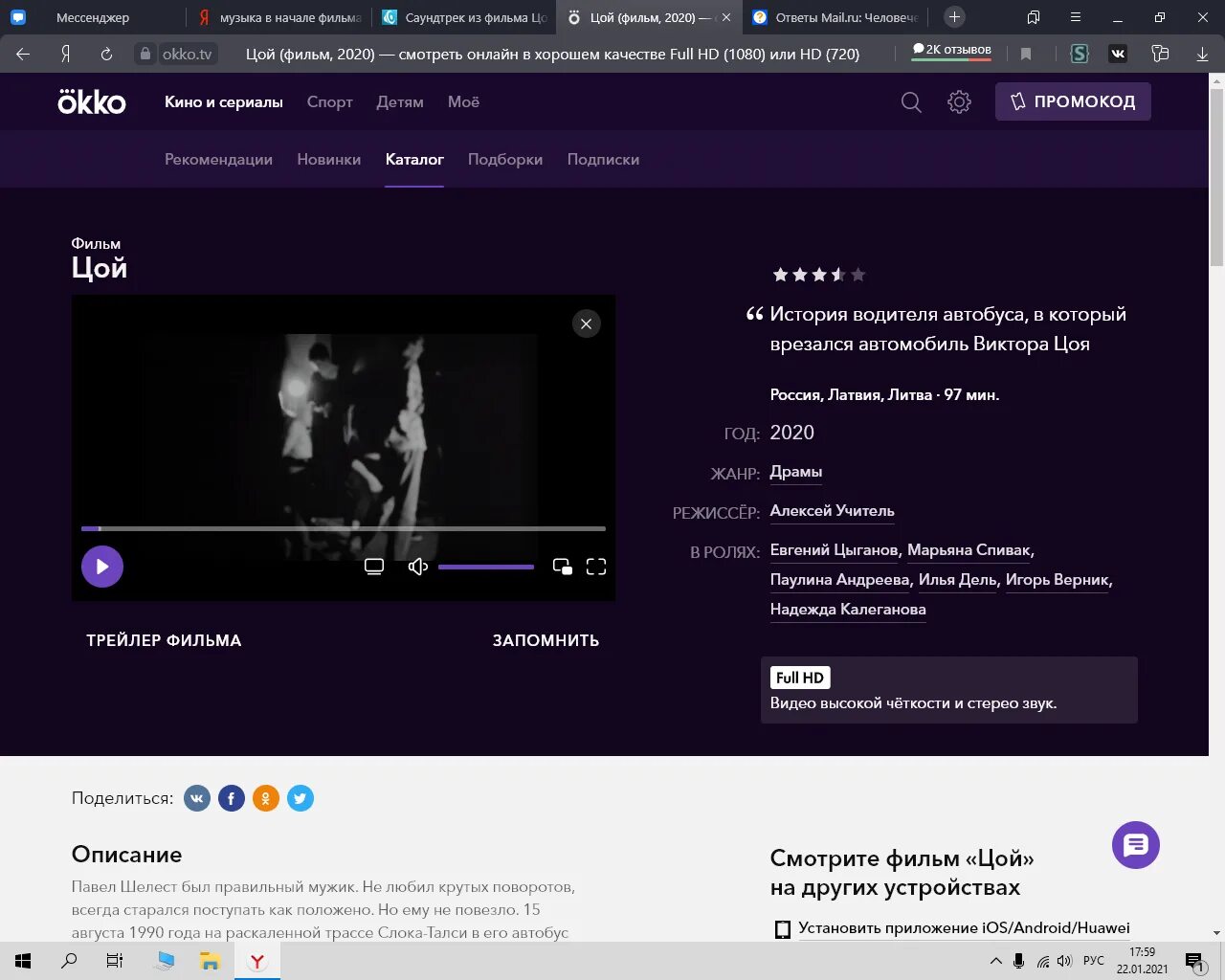The width and height of the screenshot is (1225, 980).
Task: Switch to Подписки tab
Action: pos(603,159)
